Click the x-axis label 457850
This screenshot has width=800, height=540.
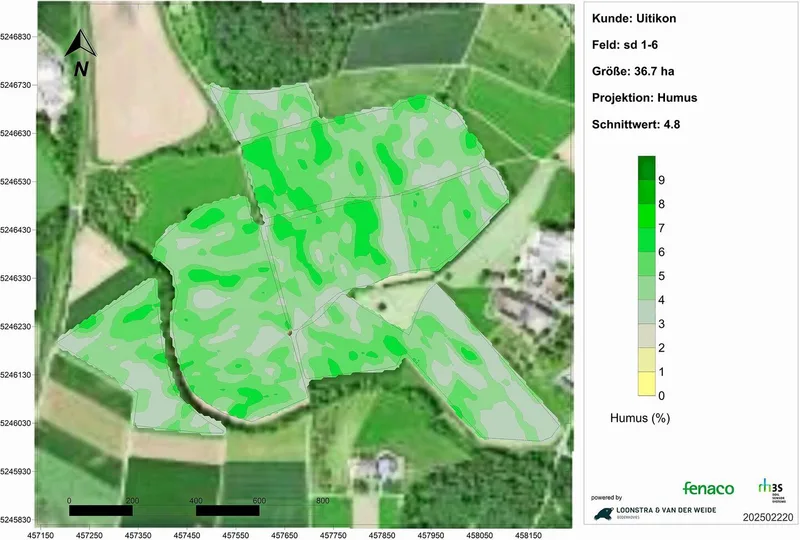[382, 535]
